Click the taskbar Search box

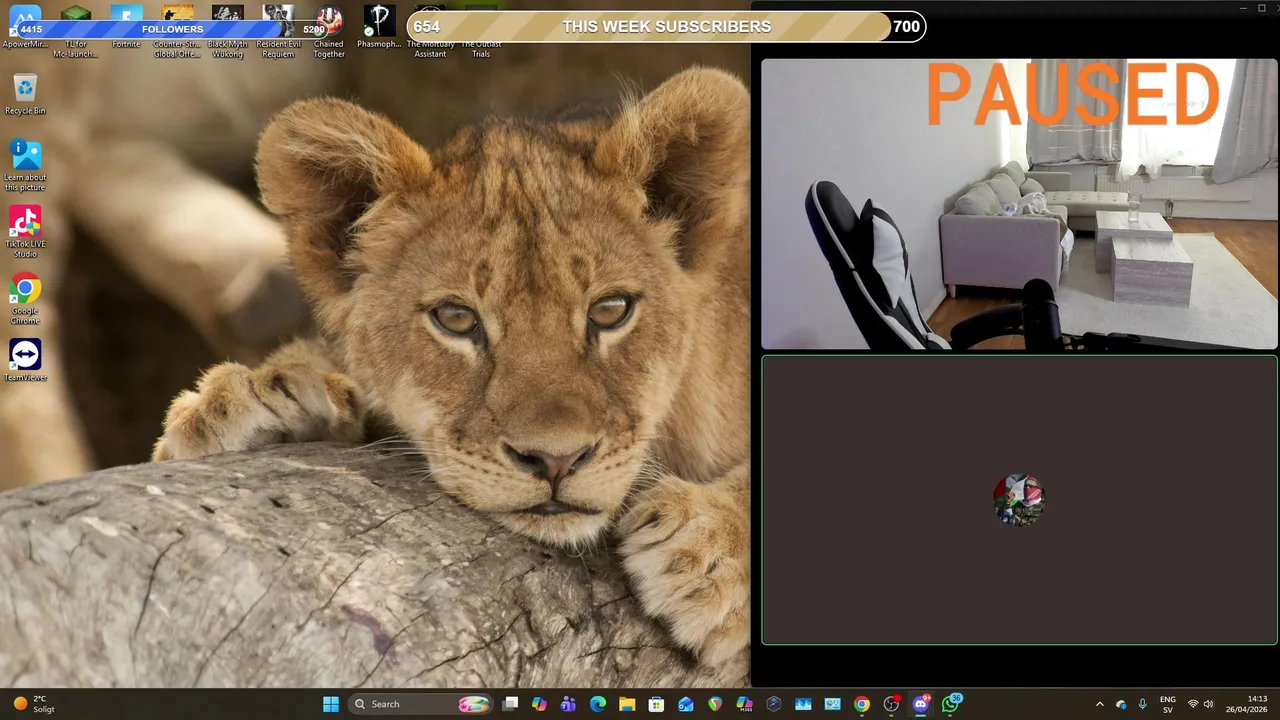pyautogui.click(x=420, y=704)
